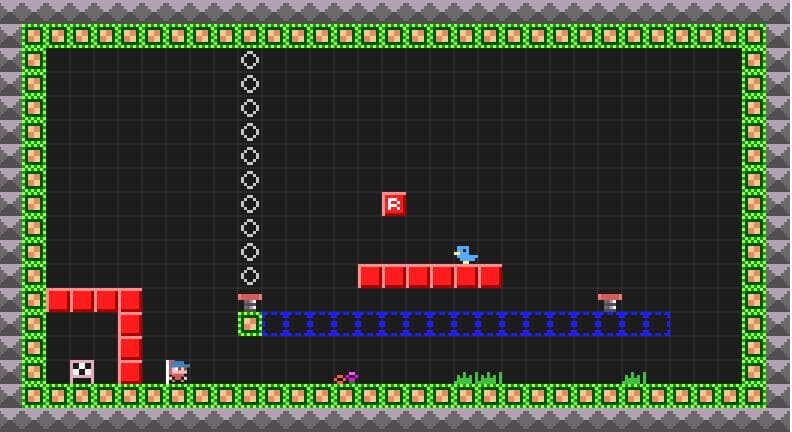Click the spring above the lone green block
Viewport: 792px width, 432px height.
[250, 302]
